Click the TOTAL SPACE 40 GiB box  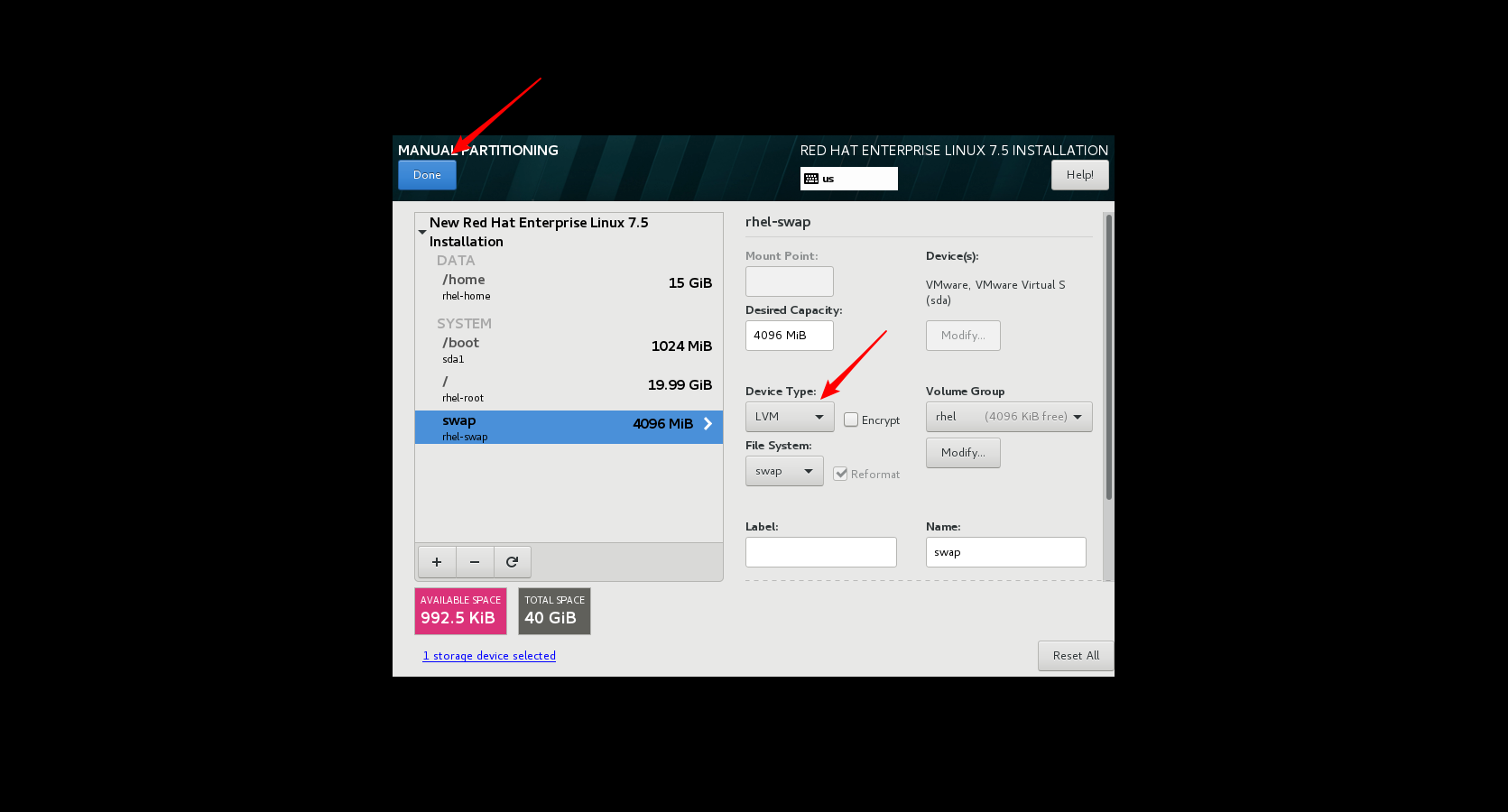554,612
